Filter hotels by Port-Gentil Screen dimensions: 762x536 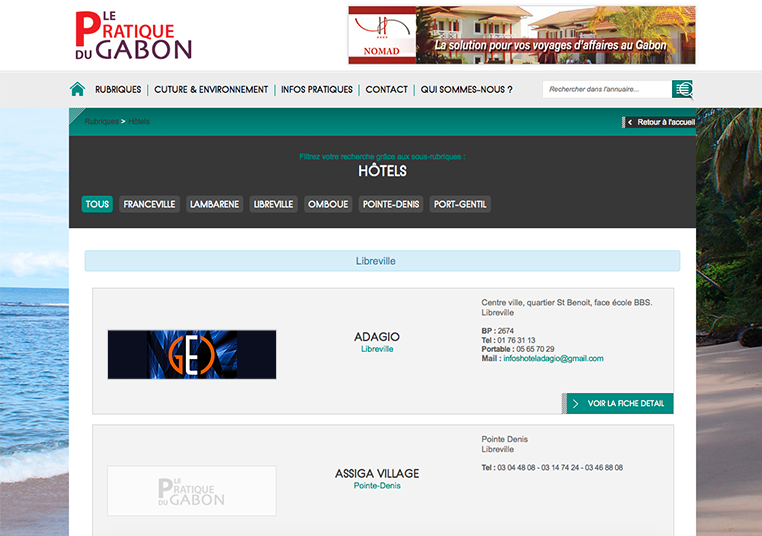click(x=460, y=204)
